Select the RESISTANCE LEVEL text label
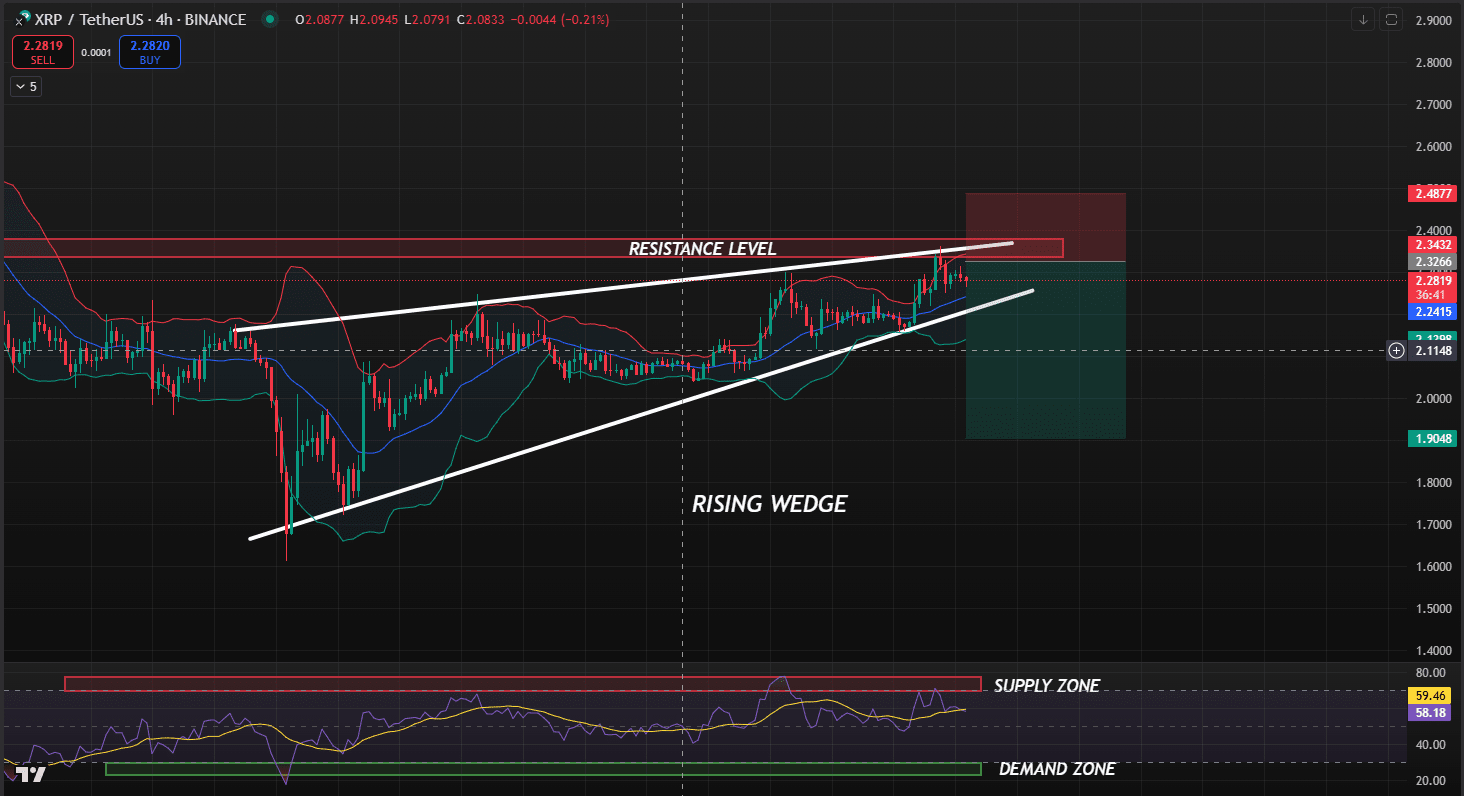Viewport: 1464px width, 796px height. pyautogui.click(x=702, y=249)
